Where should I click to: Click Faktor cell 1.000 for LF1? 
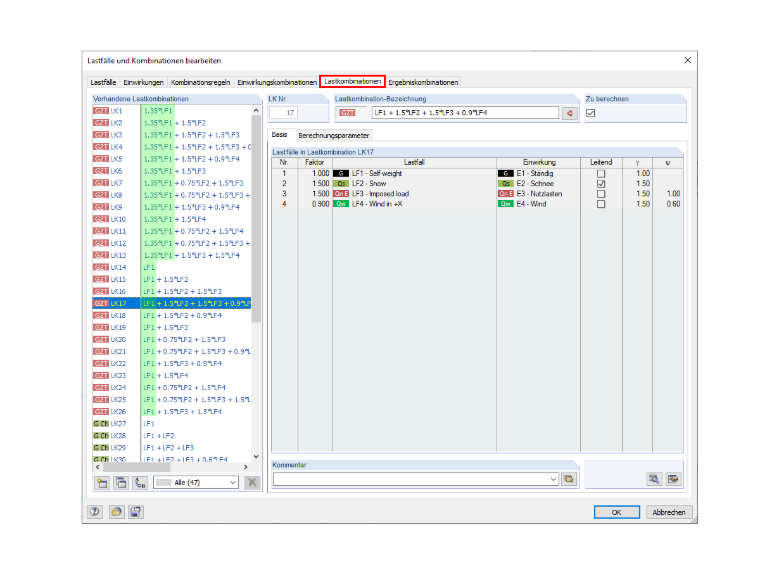(315, 174)
